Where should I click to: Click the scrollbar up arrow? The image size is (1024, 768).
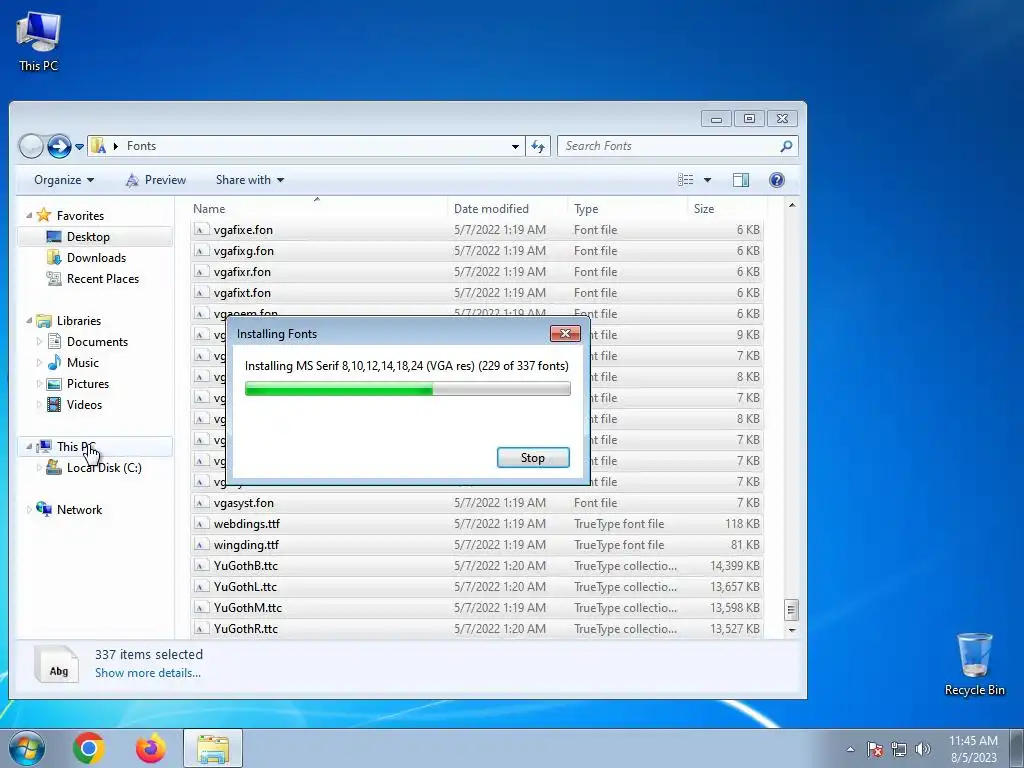(x=792, y=205)
